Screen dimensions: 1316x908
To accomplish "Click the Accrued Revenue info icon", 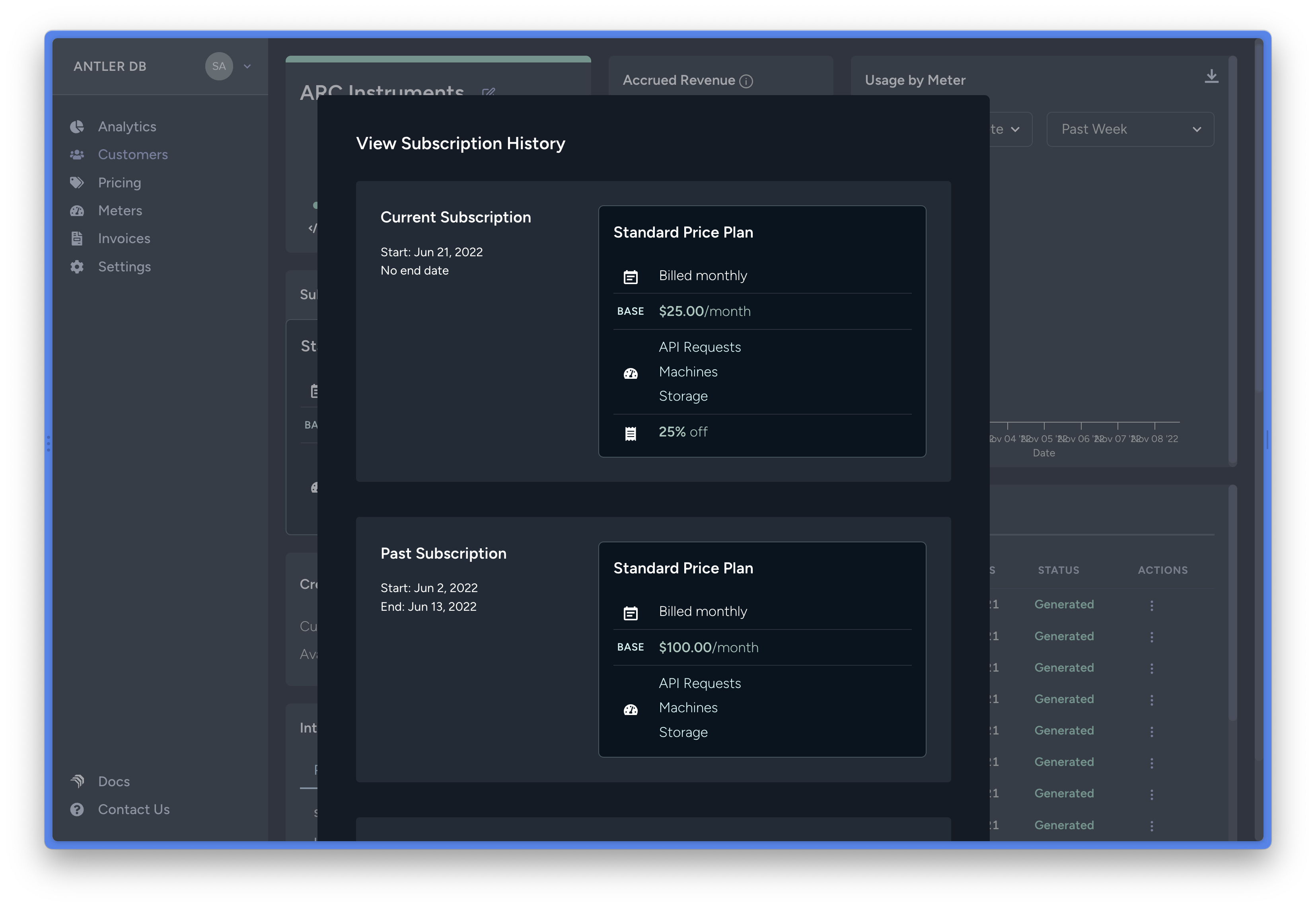I will (x=746, y=81).
